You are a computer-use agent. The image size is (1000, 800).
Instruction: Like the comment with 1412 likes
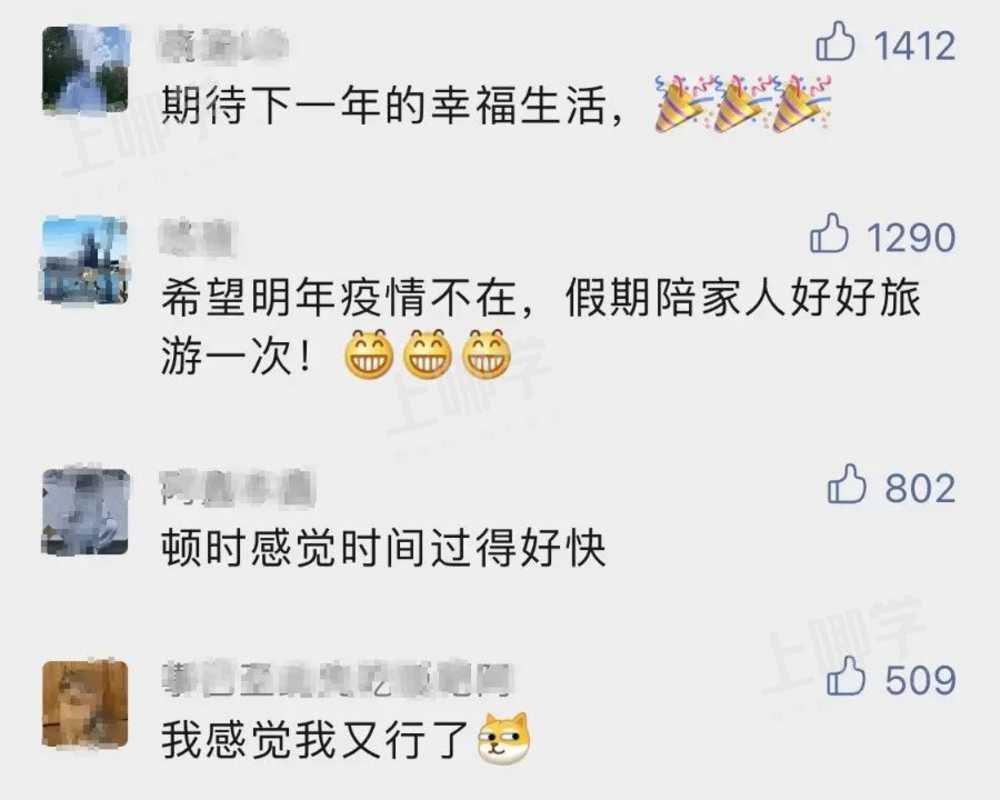[835, 41]
